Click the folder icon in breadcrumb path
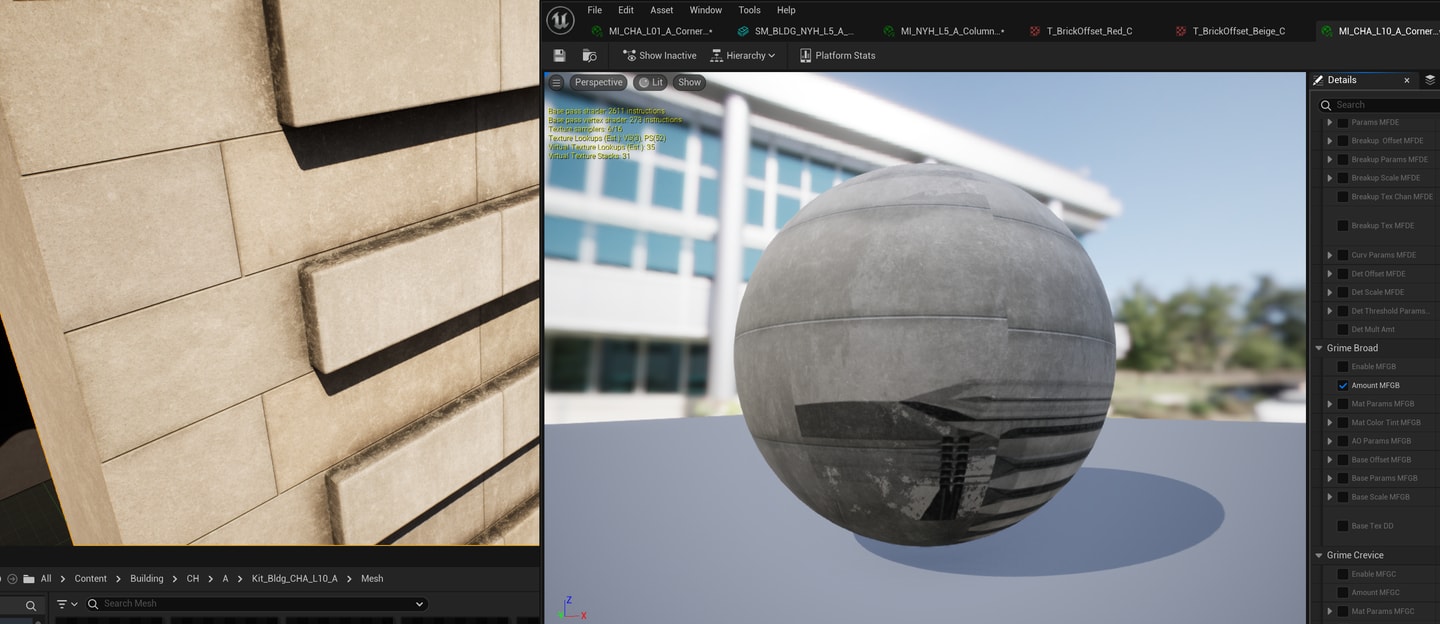 tap(29, 579)
